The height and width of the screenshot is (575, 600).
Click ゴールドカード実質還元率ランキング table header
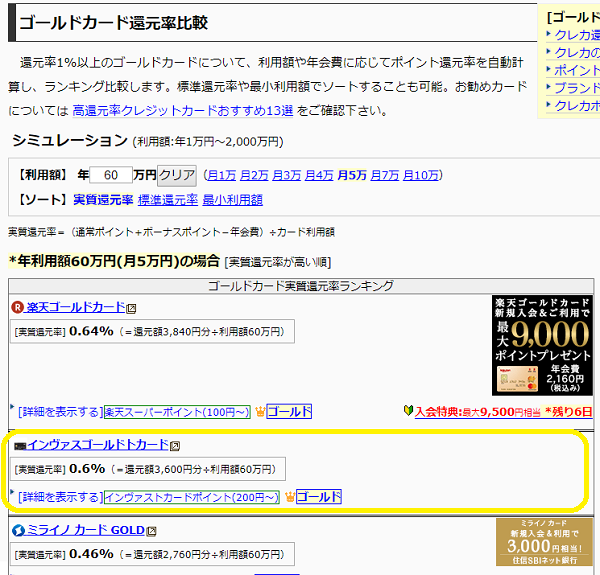(301, 286)
